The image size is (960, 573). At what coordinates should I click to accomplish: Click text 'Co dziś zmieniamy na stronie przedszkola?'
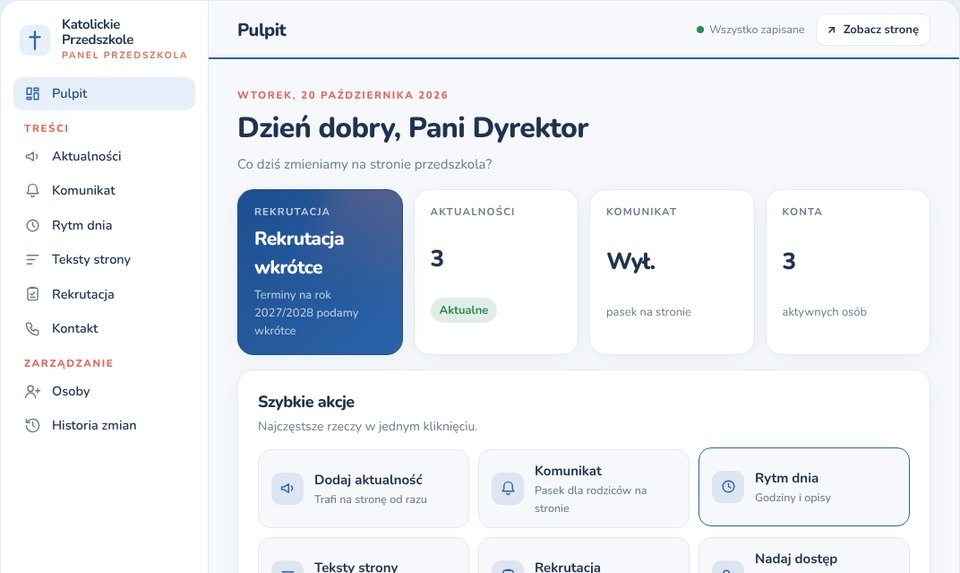(x=364, y=165)
